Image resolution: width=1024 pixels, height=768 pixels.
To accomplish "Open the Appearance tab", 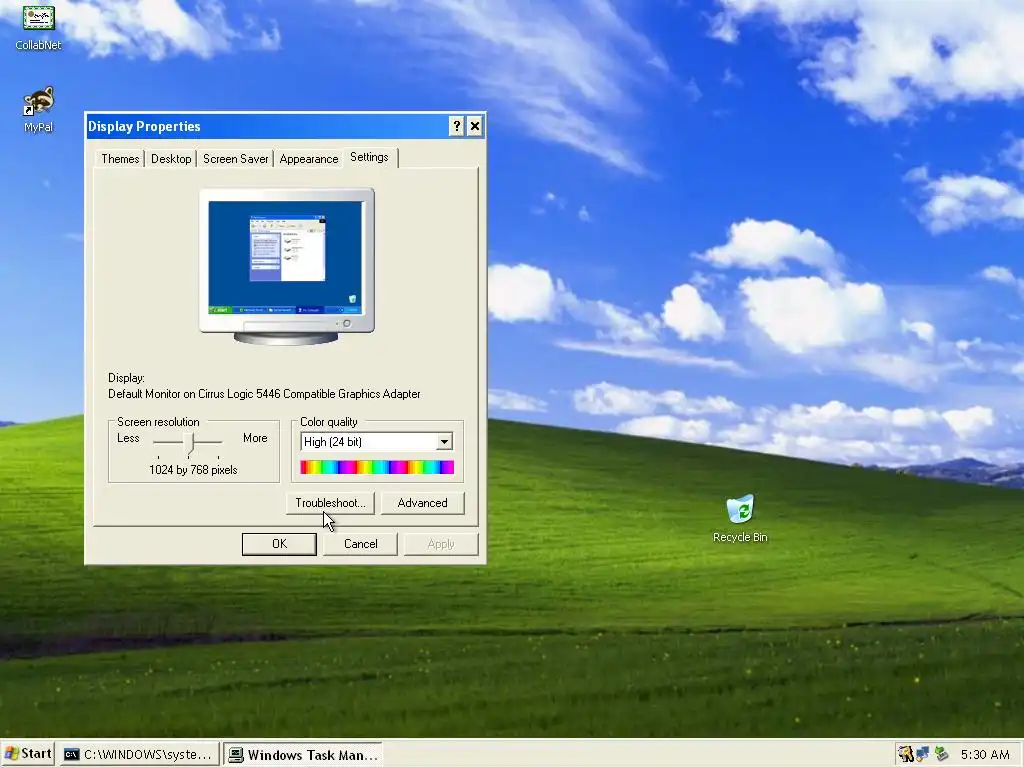I will 308,159.
